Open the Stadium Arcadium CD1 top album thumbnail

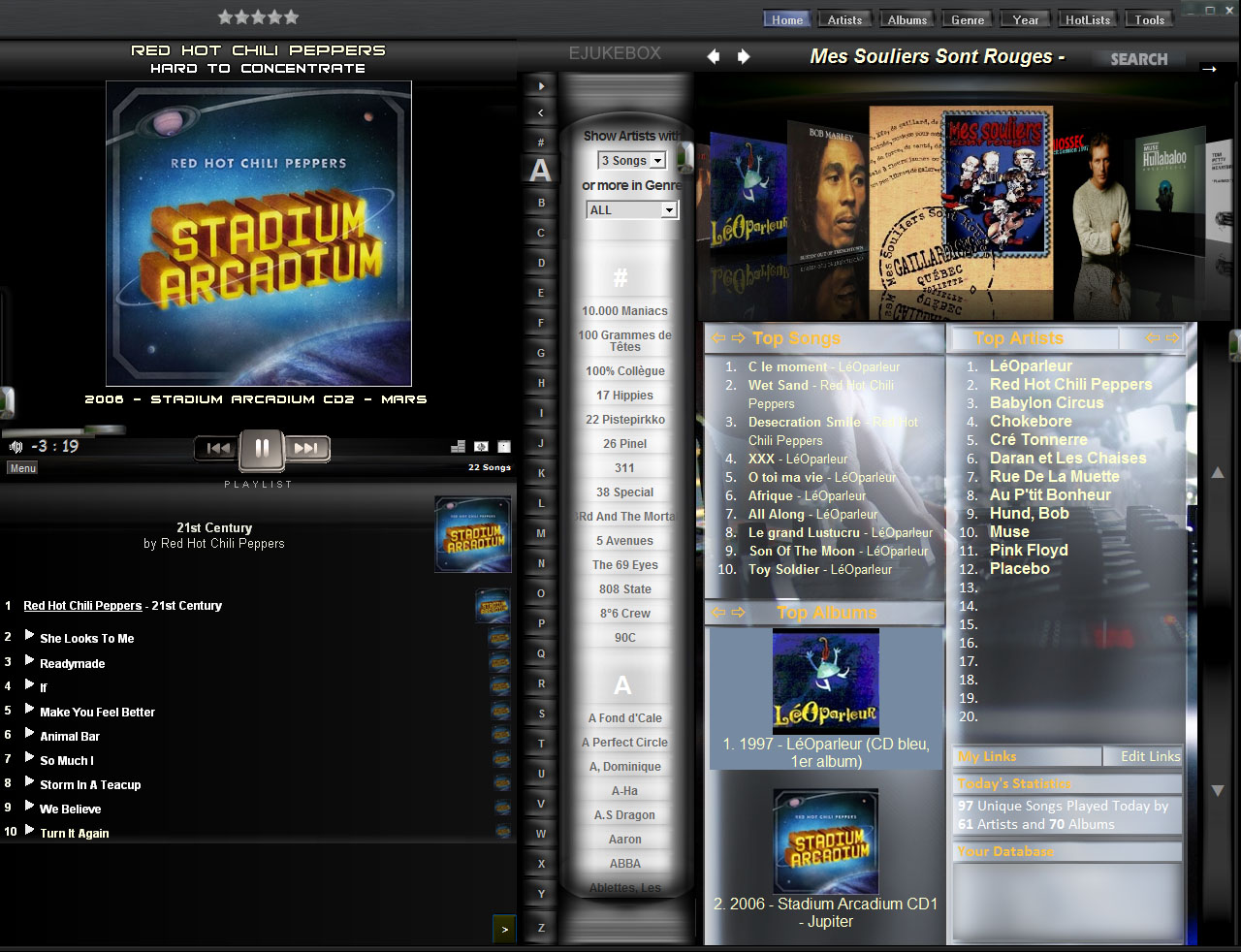pyautogui.click(x=826, y=841)
